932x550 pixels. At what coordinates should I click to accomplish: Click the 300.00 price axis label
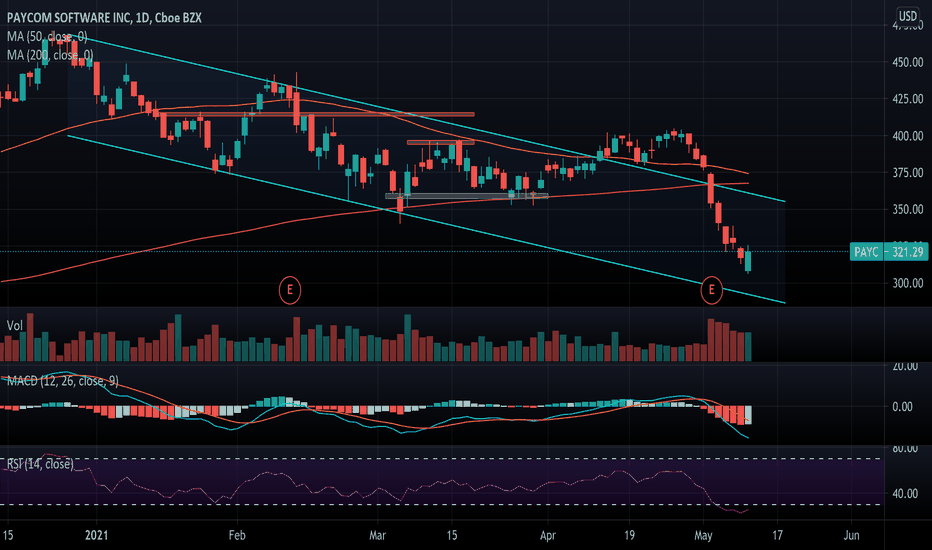coord(908,284)
